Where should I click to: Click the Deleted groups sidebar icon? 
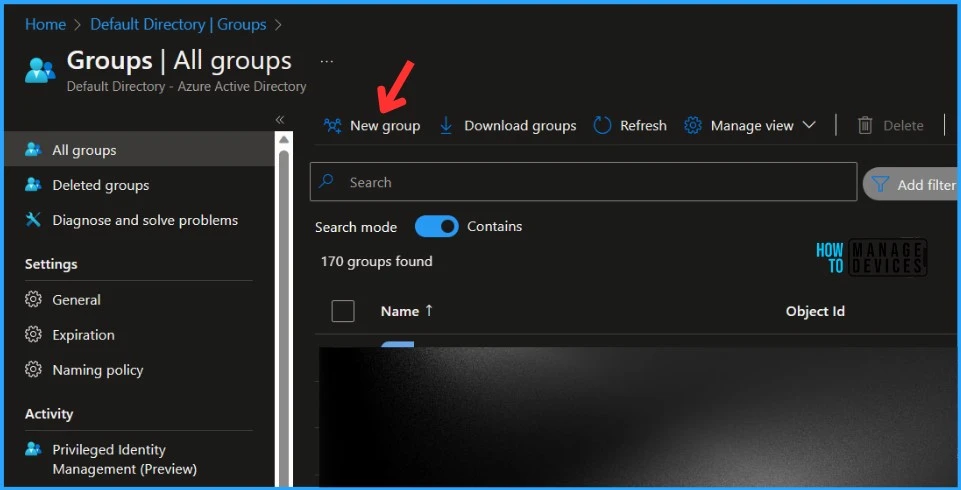pos(33,184)
